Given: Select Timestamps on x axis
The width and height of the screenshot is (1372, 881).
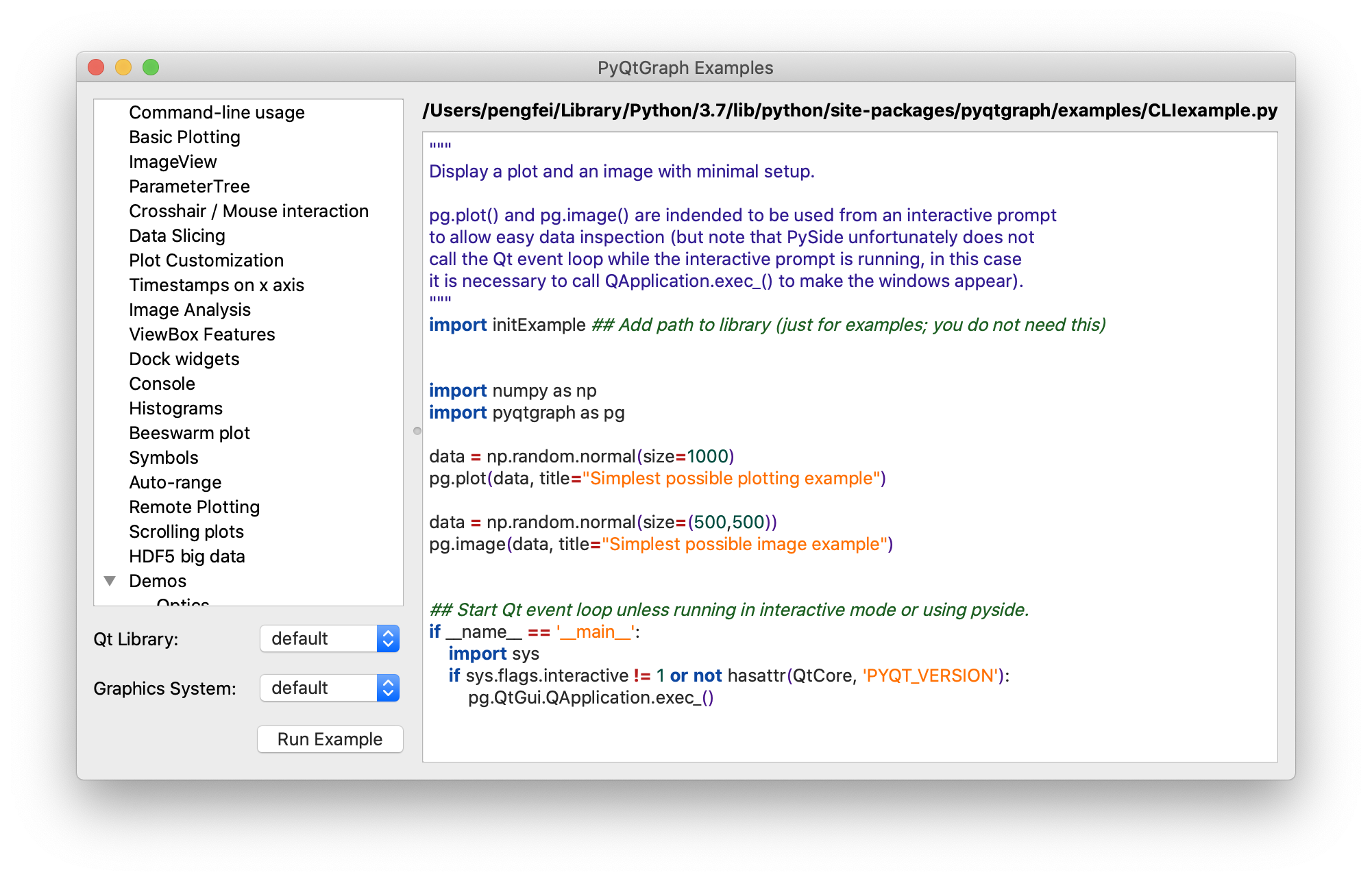Looking at the screenshot, I should (x=217, y=285).
